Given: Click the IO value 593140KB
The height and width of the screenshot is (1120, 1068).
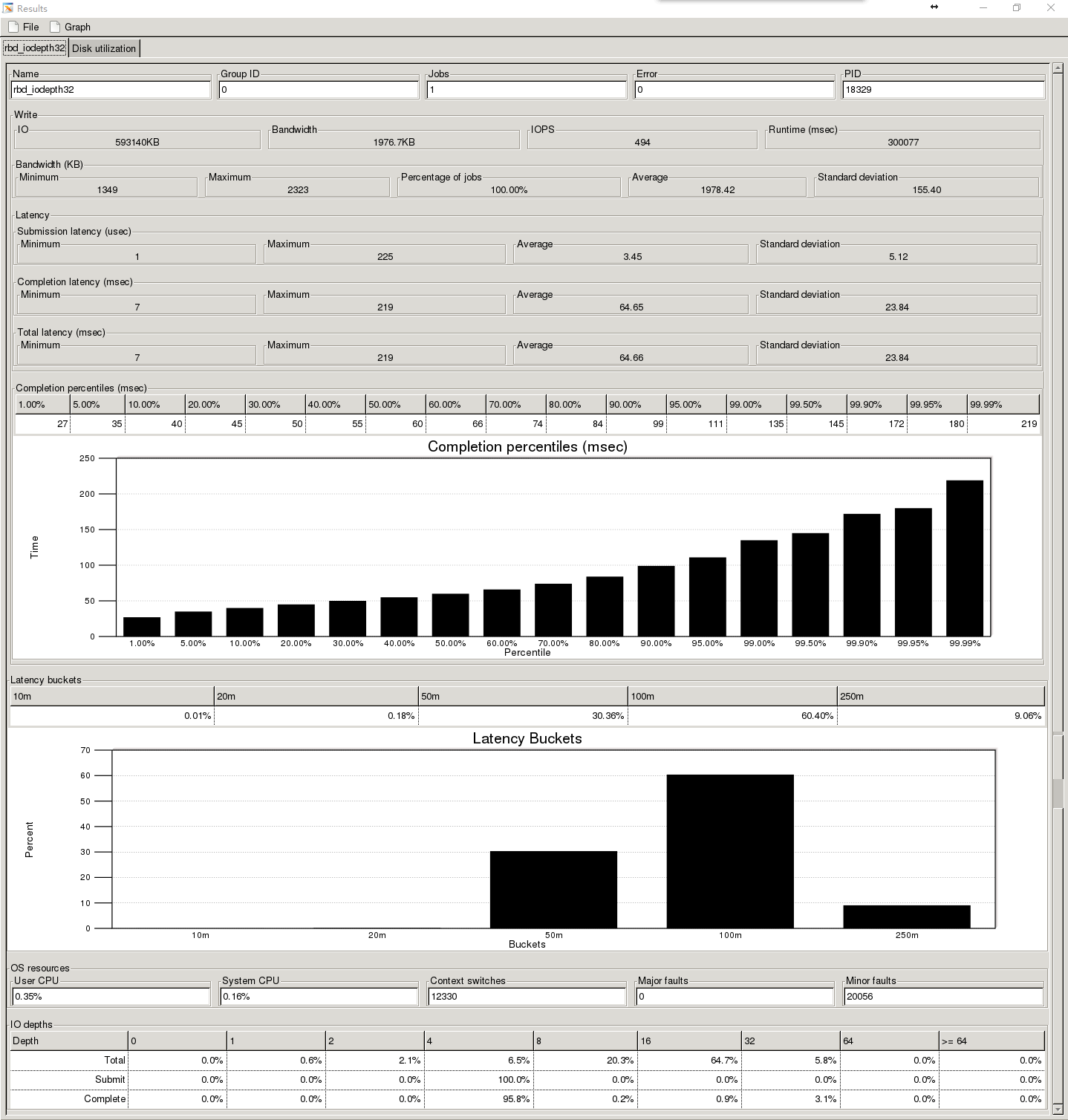Looking at the screenshot, I should coord(137,142).
